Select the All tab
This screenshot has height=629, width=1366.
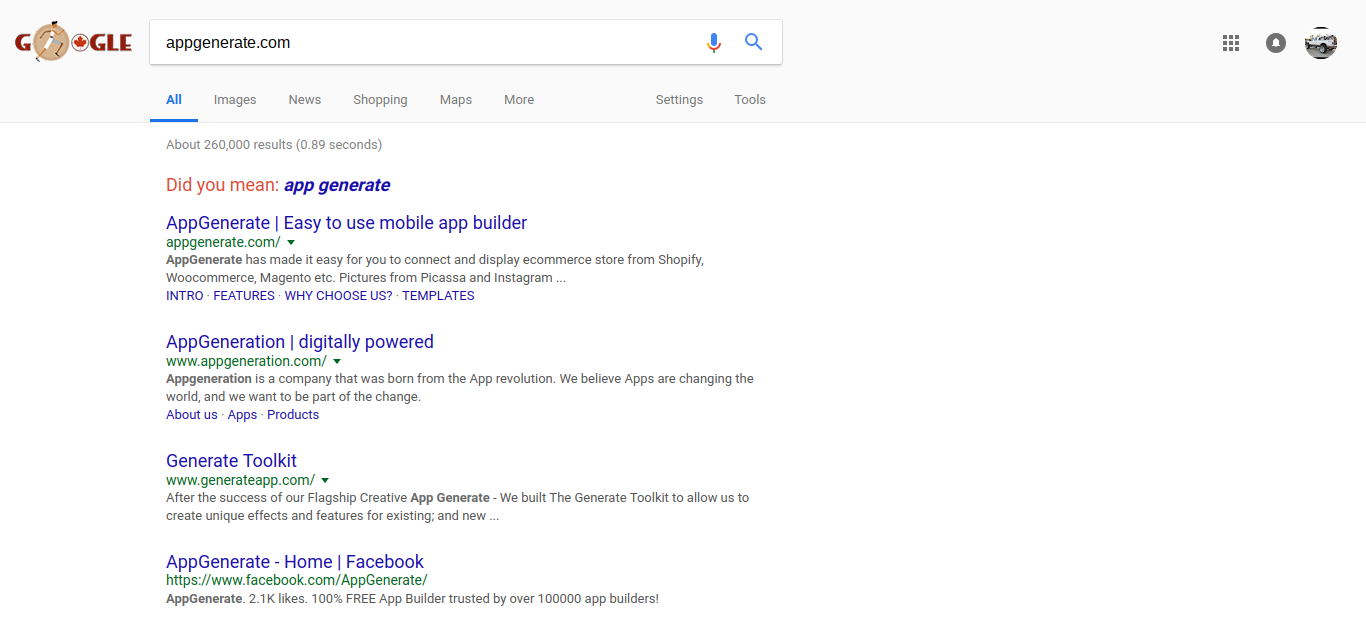[x=174, y=100]
